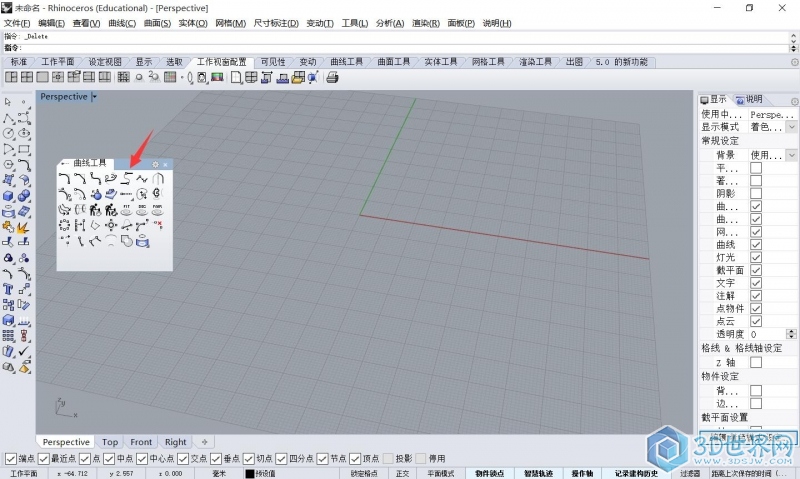Pick the Ellipse tool in left toolbar
Viewport: 800px width, 479px height.
[x=24, y=134]
